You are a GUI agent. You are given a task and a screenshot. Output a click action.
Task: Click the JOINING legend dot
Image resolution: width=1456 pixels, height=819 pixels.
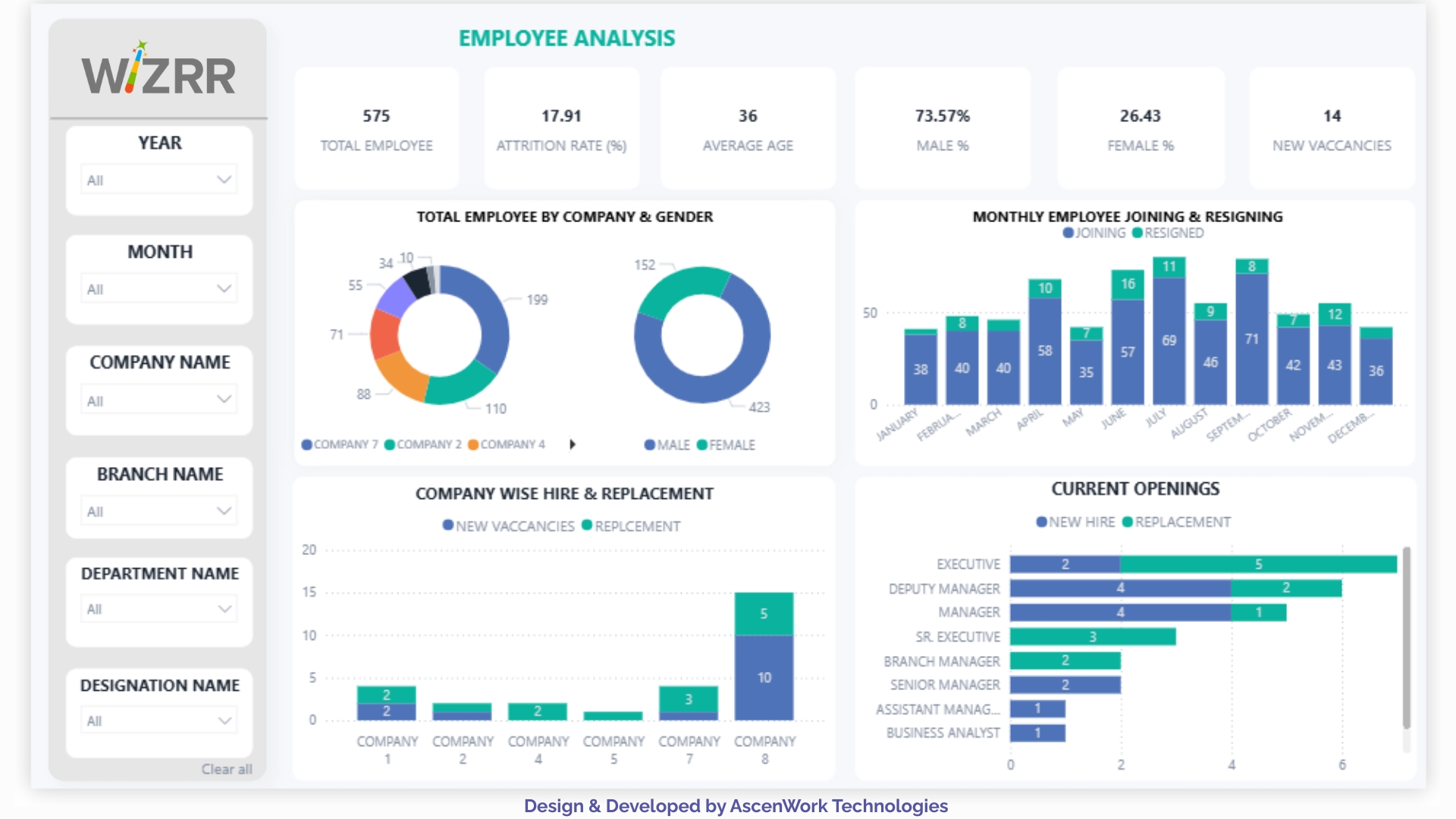tap(1068, 233)
